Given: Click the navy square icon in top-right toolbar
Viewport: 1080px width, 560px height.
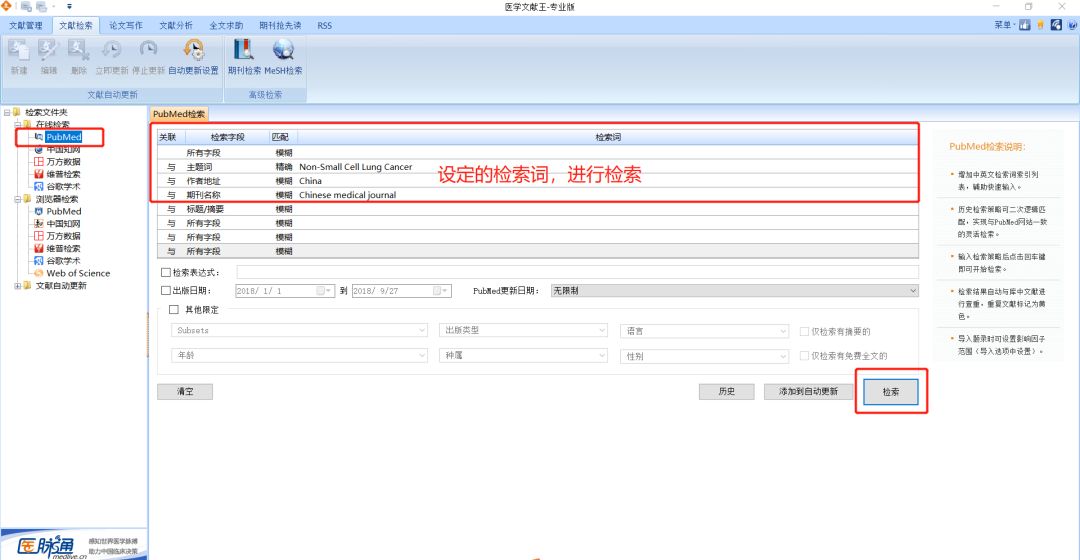Looking at the screenshot, I should pos(1056,25).
